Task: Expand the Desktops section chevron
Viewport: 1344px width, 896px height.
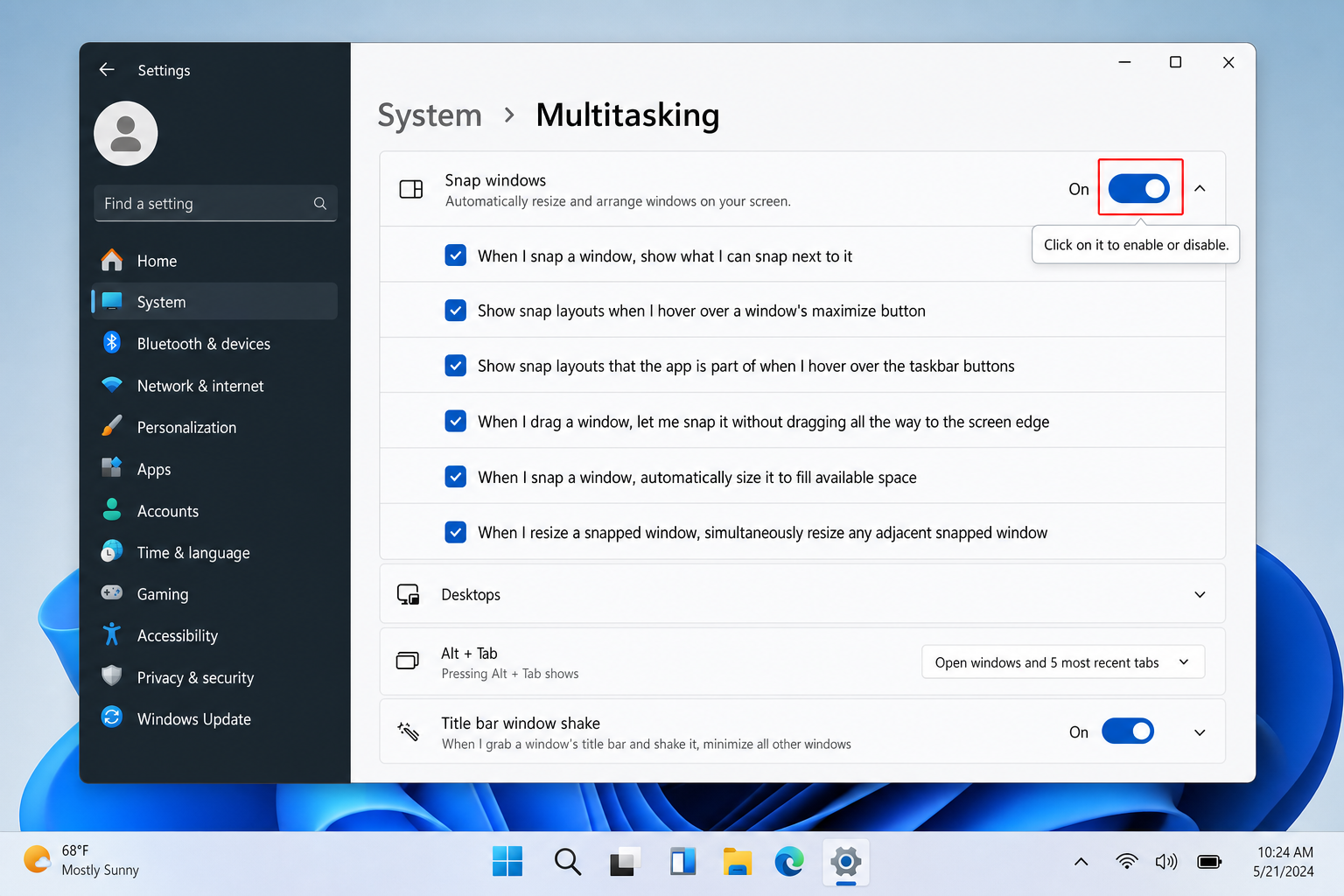Action: tap(1200, 595)
